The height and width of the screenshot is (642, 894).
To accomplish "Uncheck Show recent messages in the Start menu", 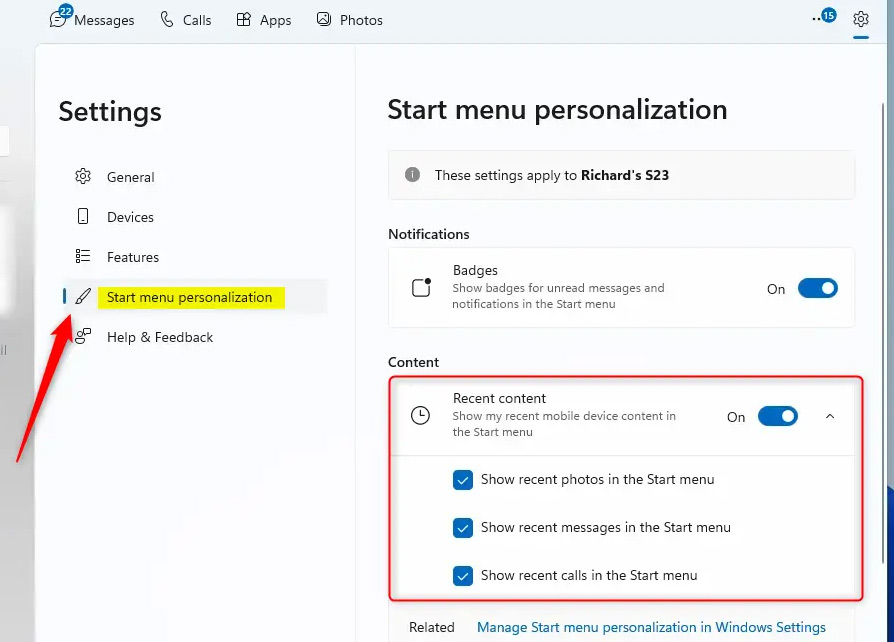I will click(462, 528).
